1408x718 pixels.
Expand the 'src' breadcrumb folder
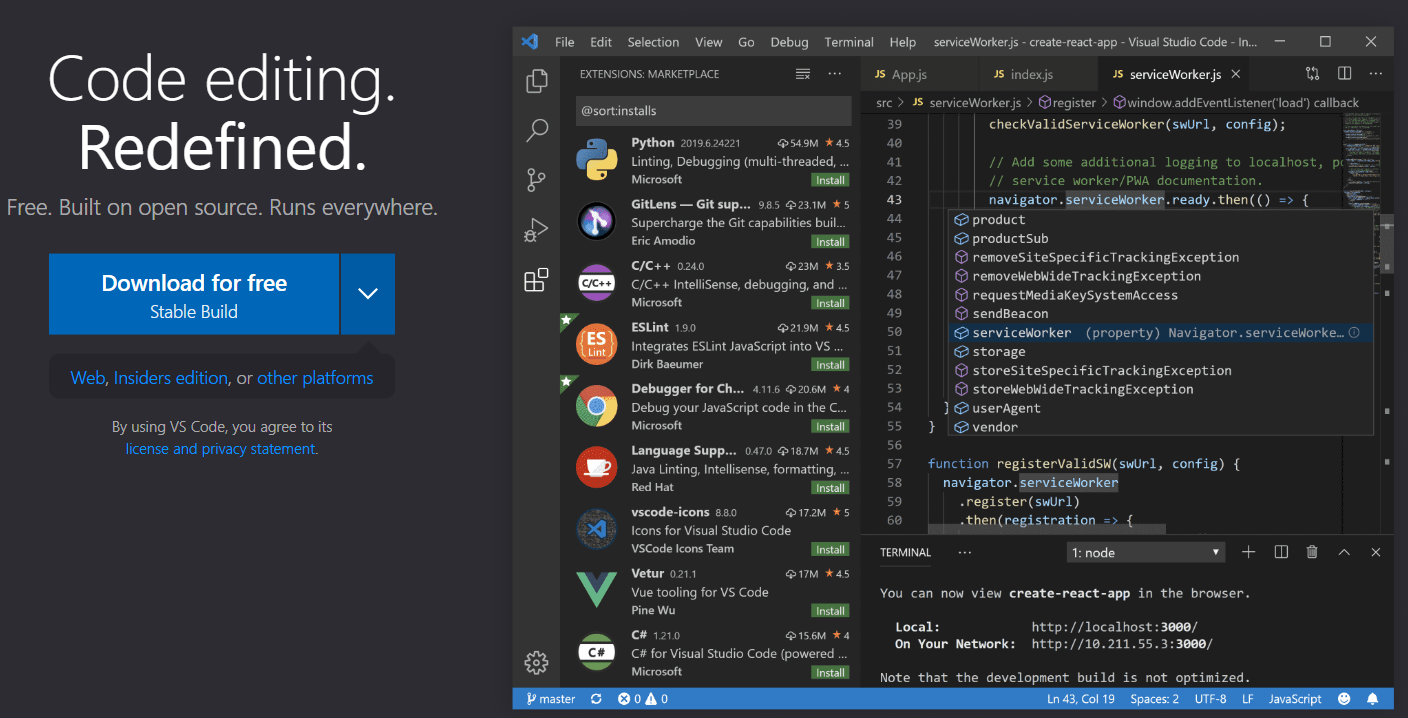(x=884, y=103)
